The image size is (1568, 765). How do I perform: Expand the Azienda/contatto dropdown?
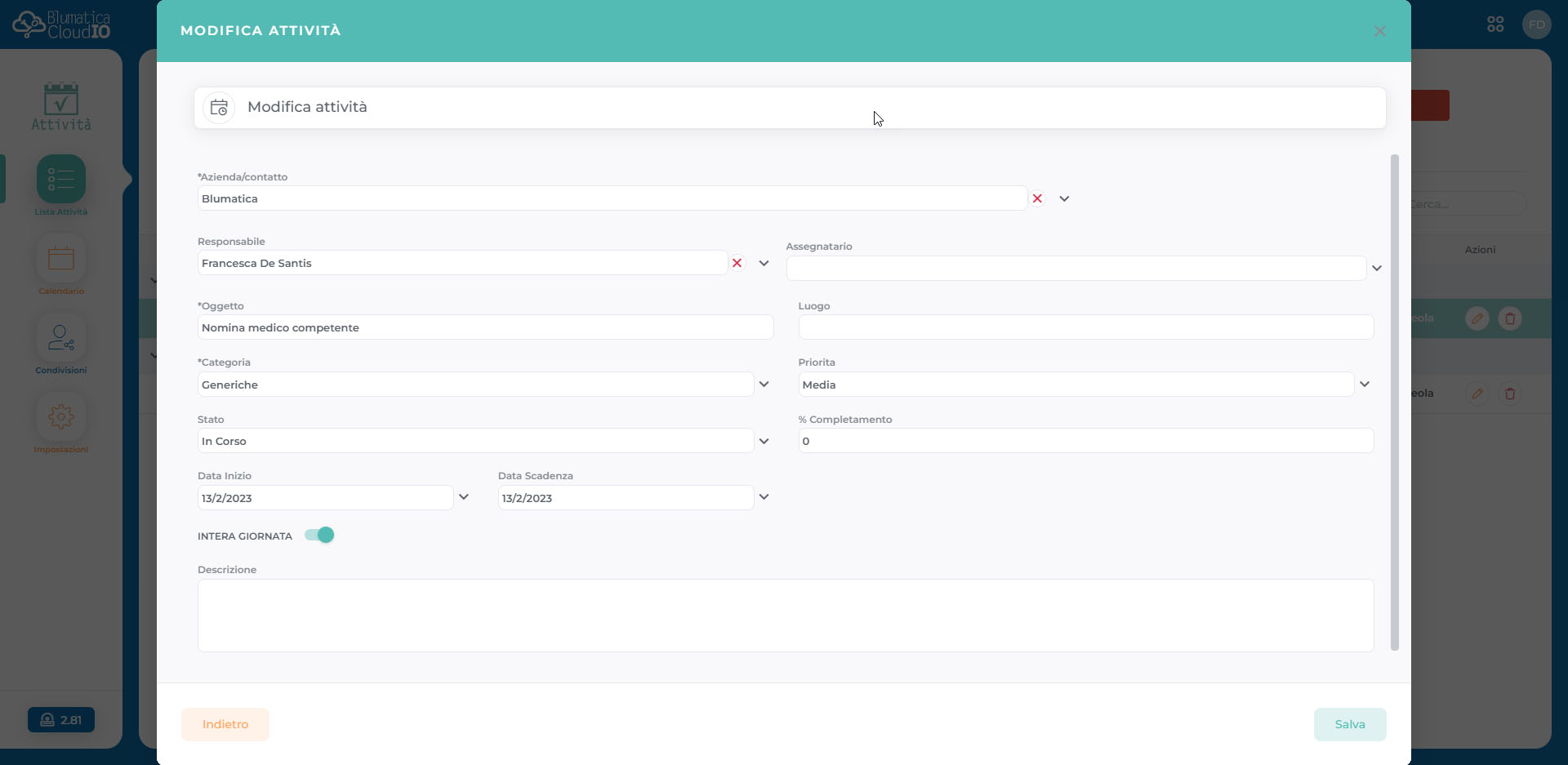pyautogui.click(x=1064, y=198)
